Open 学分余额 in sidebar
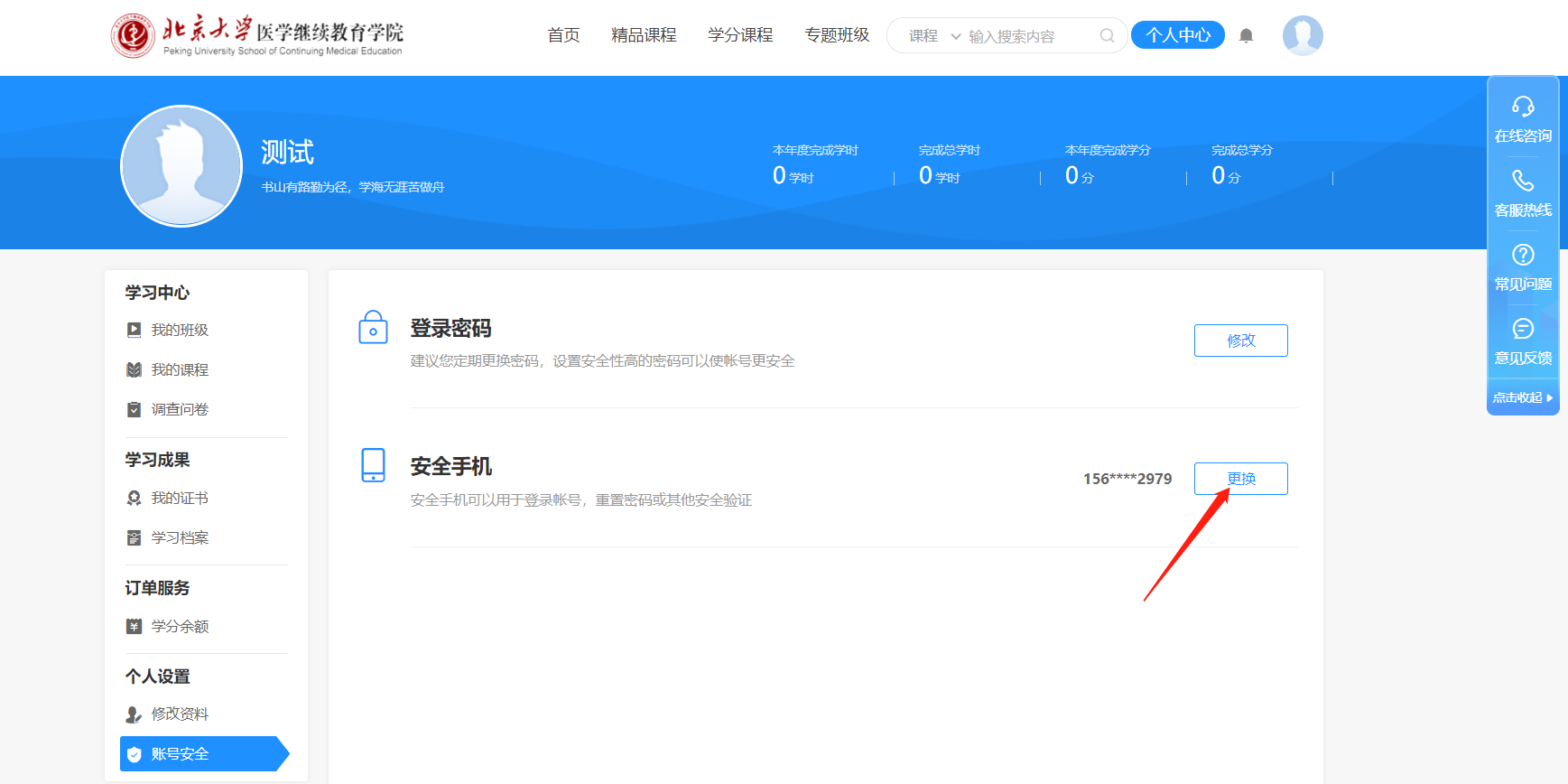Screen dimensions: 1568x784 point(180,626)
